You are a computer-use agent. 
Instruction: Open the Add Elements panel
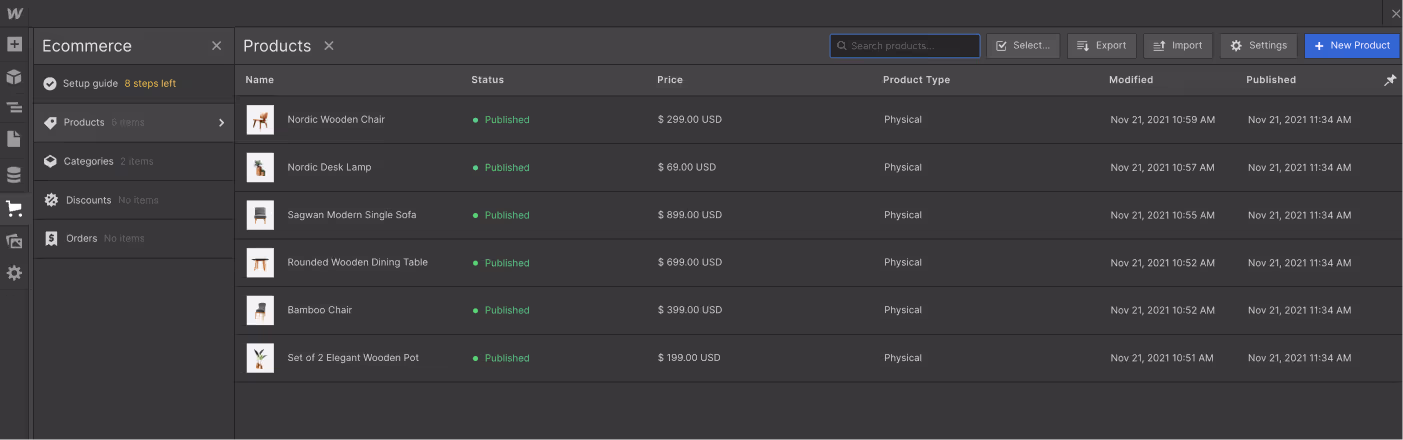click(x=14, y=45)
